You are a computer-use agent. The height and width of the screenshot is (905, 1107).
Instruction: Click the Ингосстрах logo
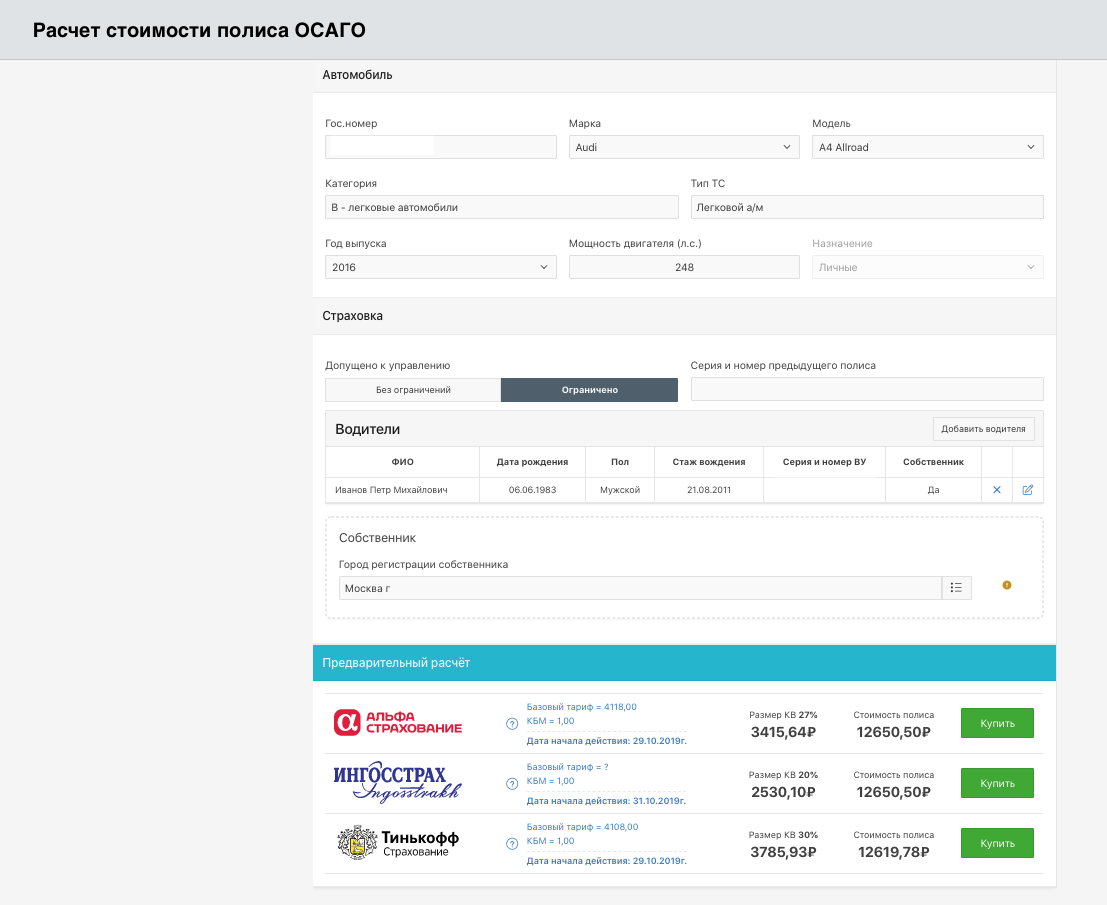pos(397,782)
